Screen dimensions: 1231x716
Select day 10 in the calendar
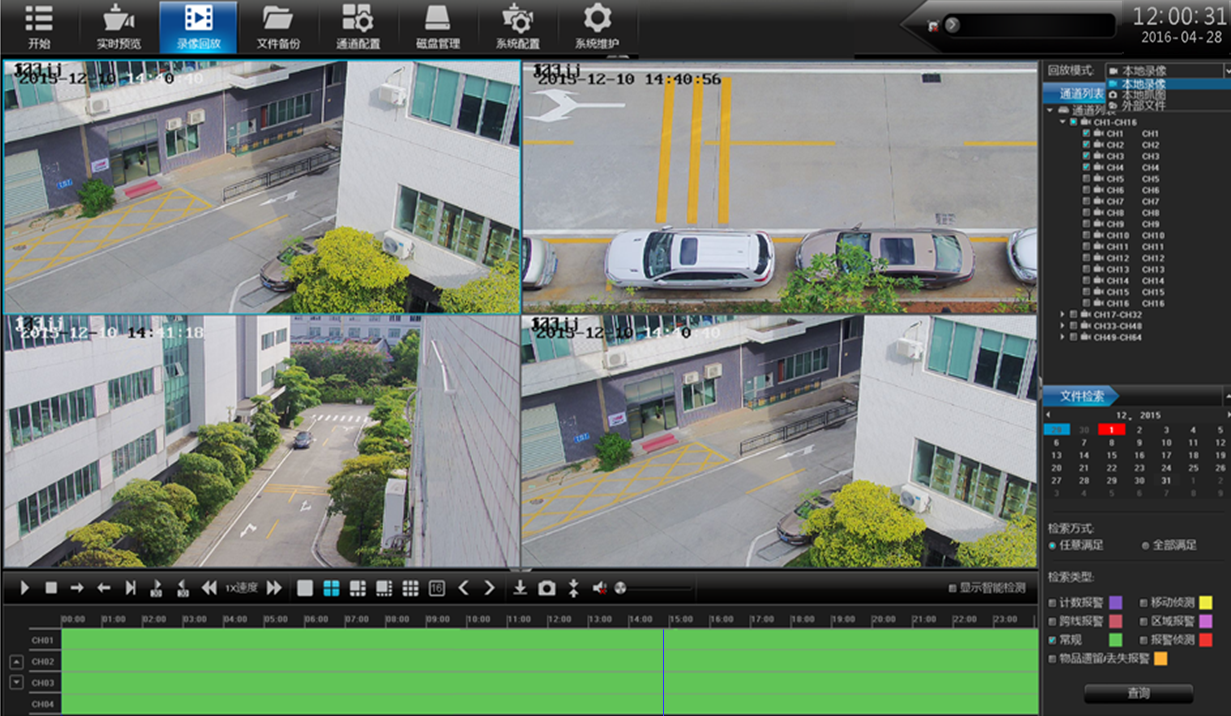tap(1166, 442)
